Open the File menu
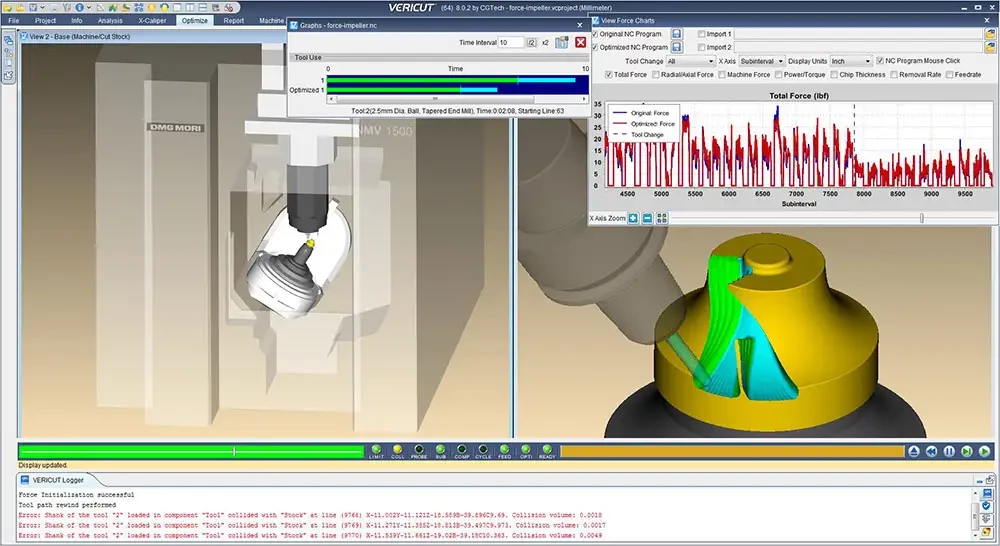Viewport: 1000px width, 546px height. tap(13, 20)
